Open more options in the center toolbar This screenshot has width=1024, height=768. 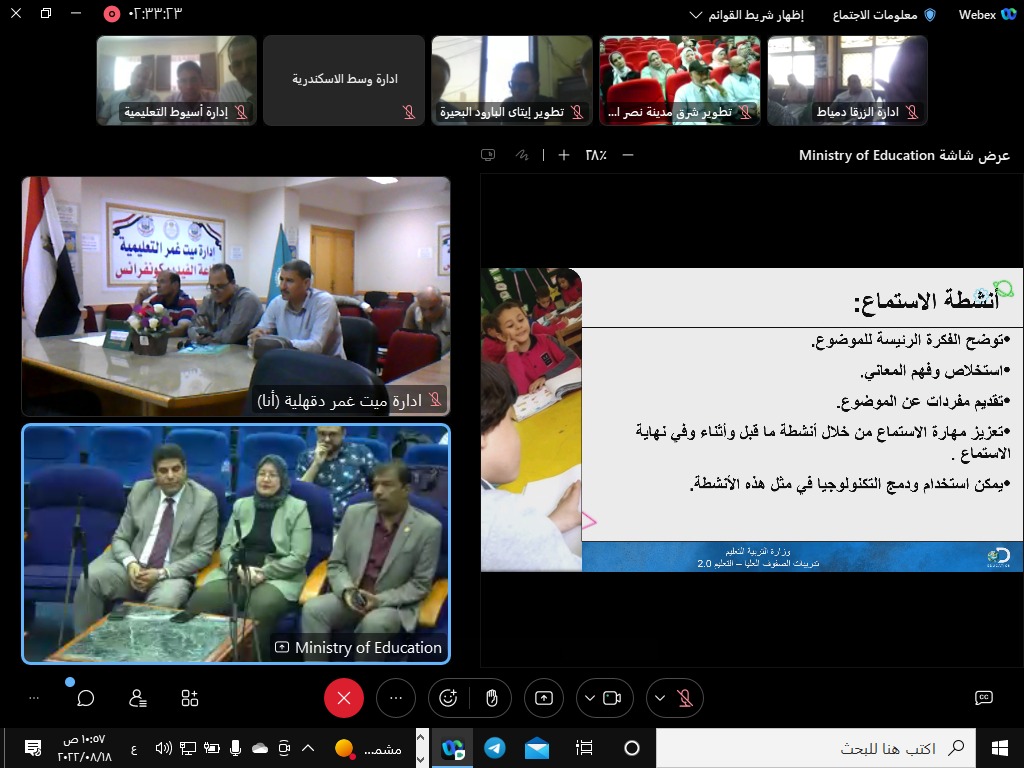coord(396,698)
